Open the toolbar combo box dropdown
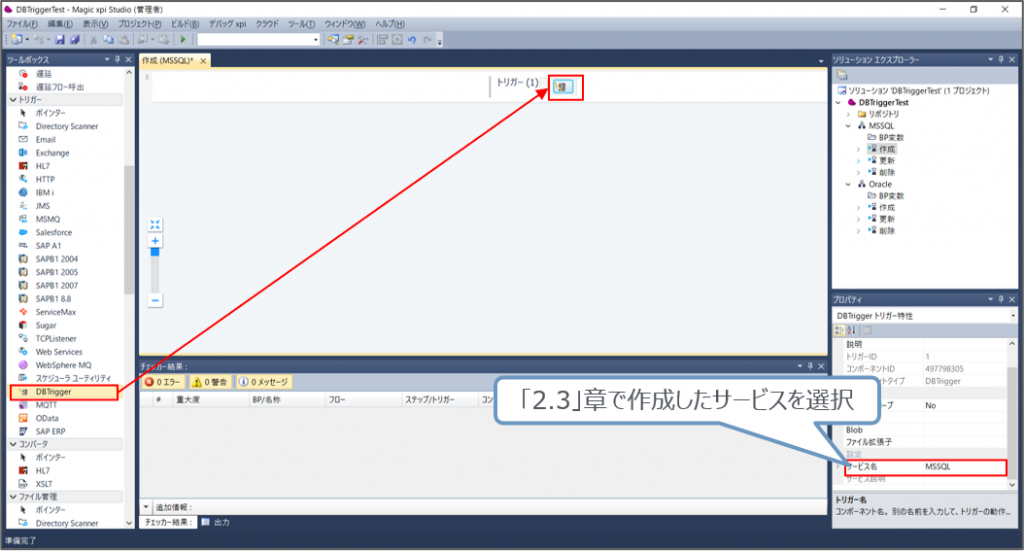 pyautogui.click(x=316, y=39)
